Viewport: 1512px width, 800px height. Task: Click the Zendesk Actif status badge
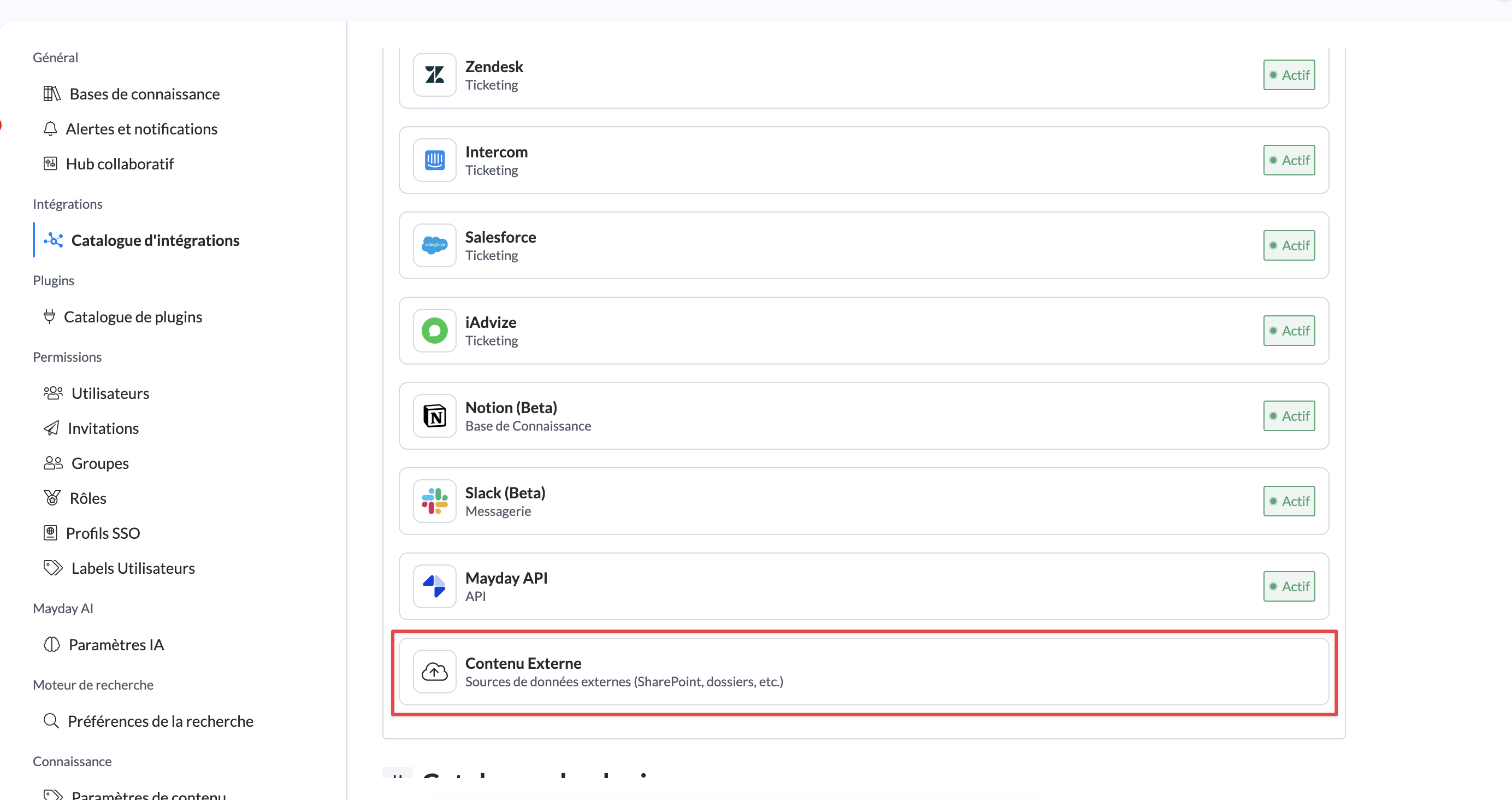click(x=1289, y=75)
